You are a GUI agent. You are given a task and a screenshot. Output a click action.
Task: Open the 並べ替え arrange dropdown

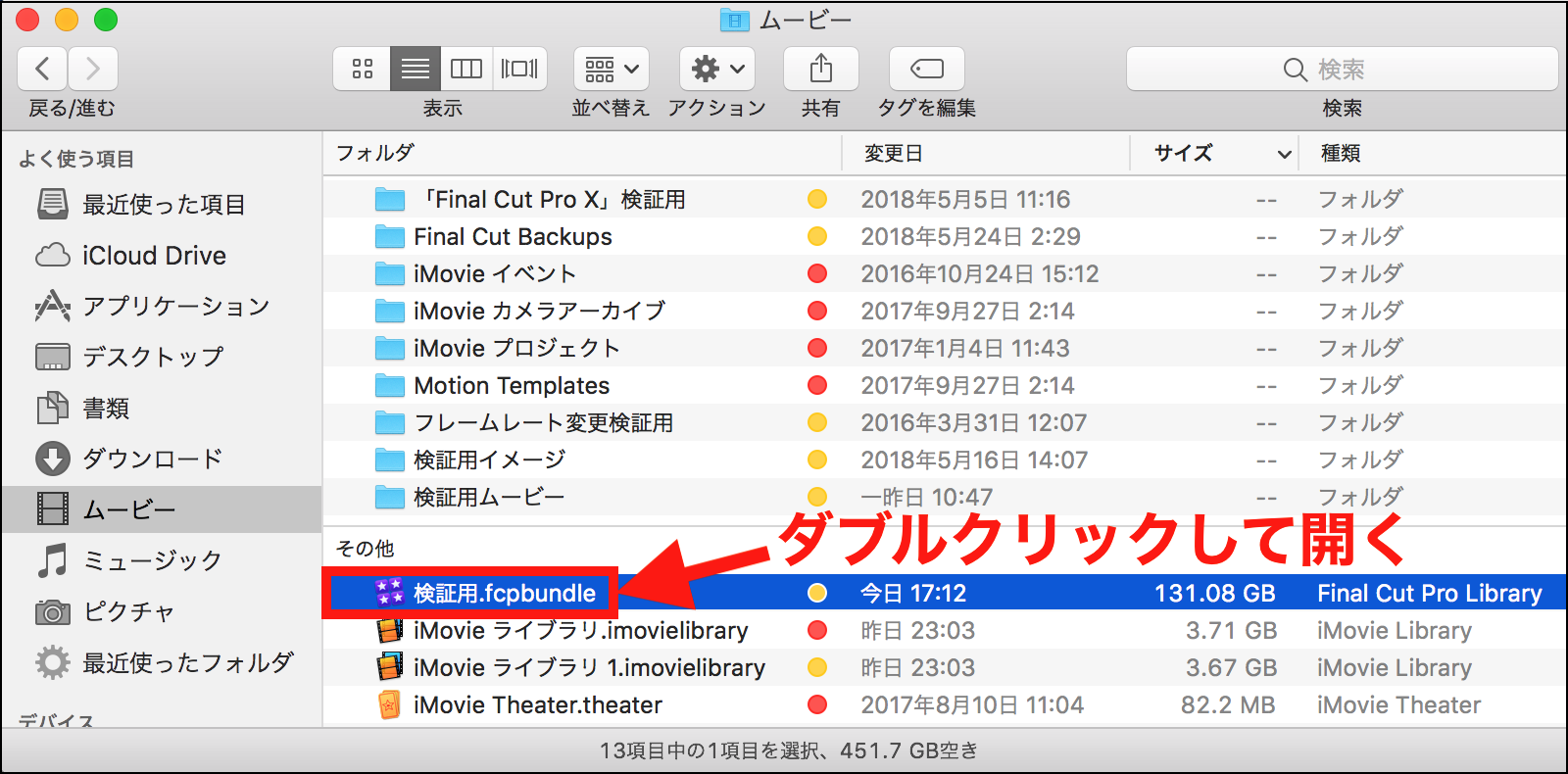[x=612, y=69]
